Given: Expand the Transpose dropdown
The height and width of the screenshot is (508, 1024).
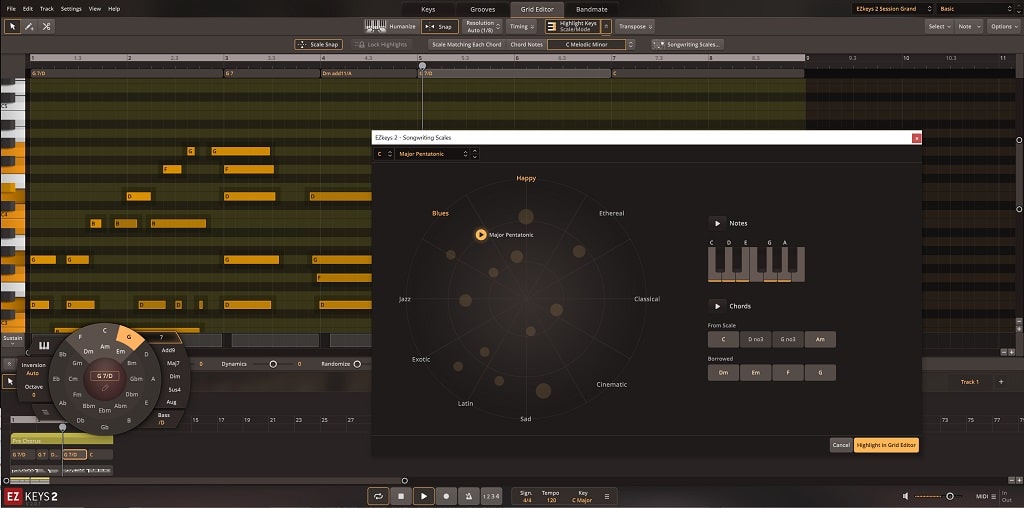Looking at the screenshot, I should (x=635, y=27).
